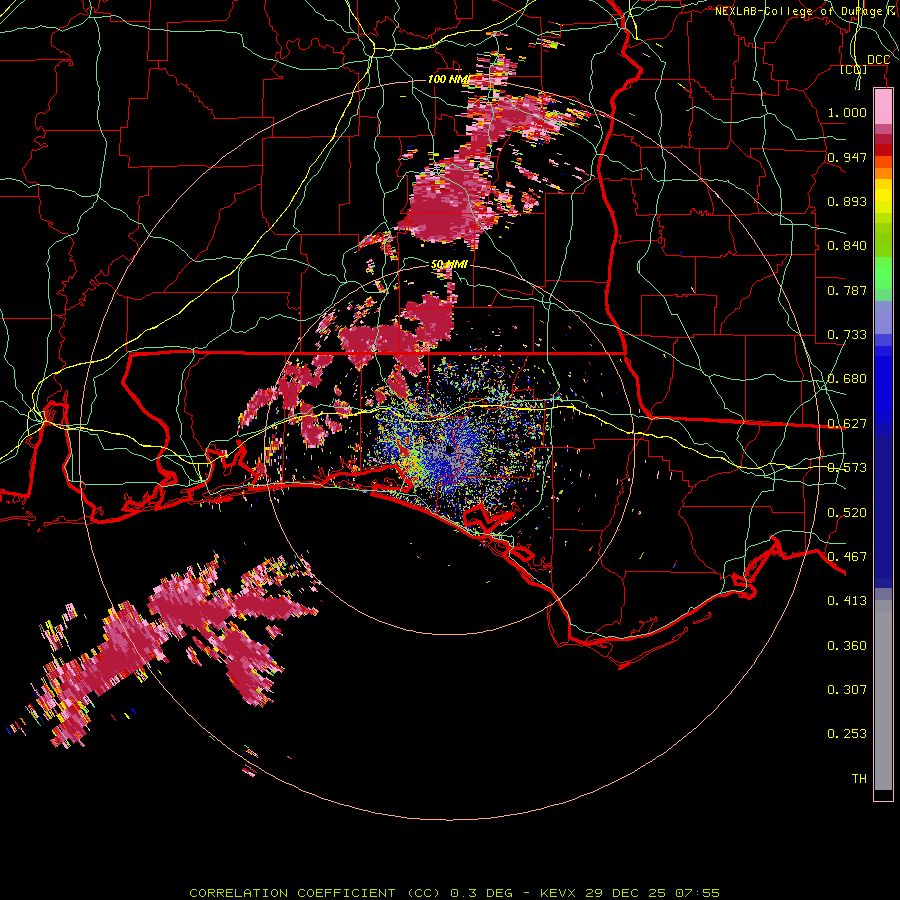Click the 0.893 scale value

click(x=847, y=201)
